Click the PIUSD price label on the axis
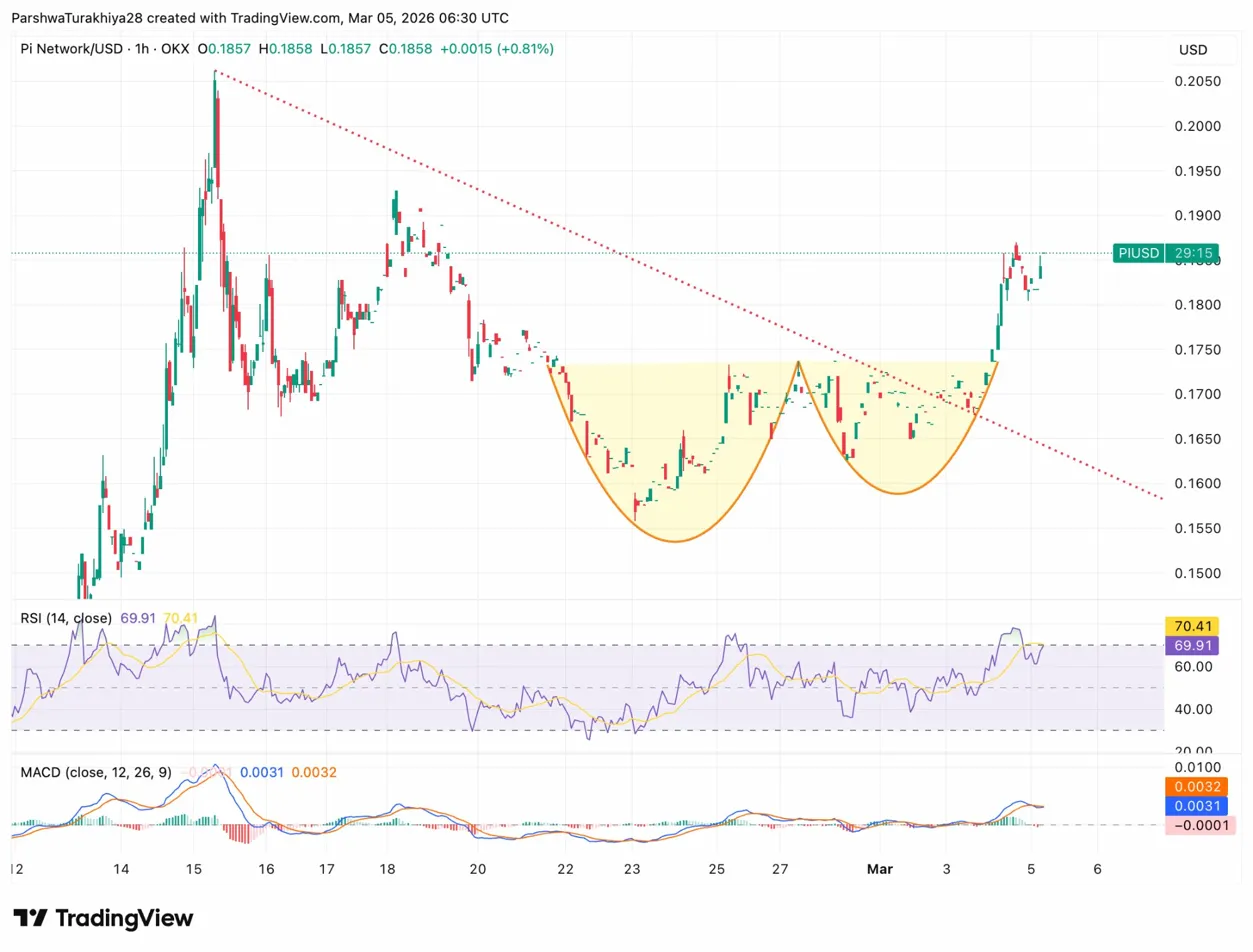The image size is (1253, 952). (1138, 254)
